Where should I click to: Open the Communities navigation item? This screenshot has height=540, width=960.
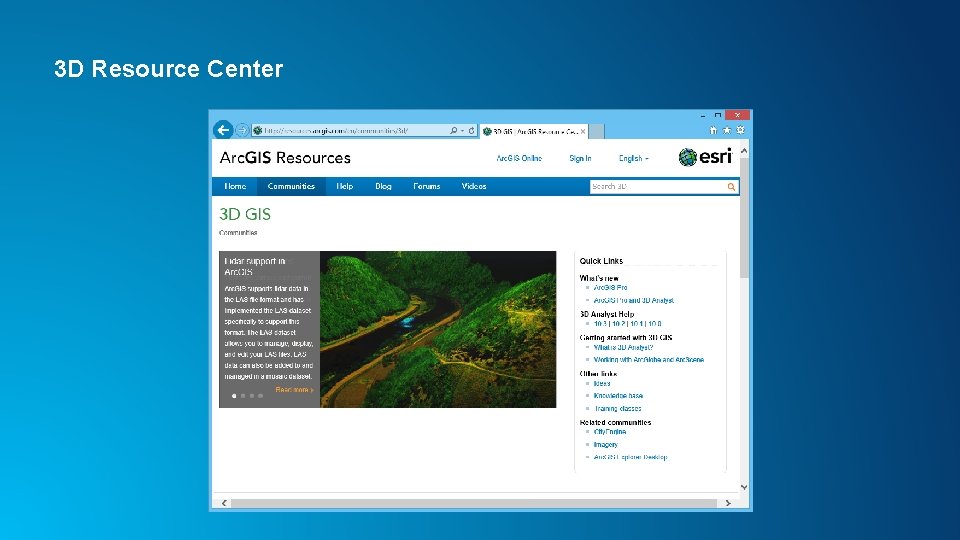(291, 186)
